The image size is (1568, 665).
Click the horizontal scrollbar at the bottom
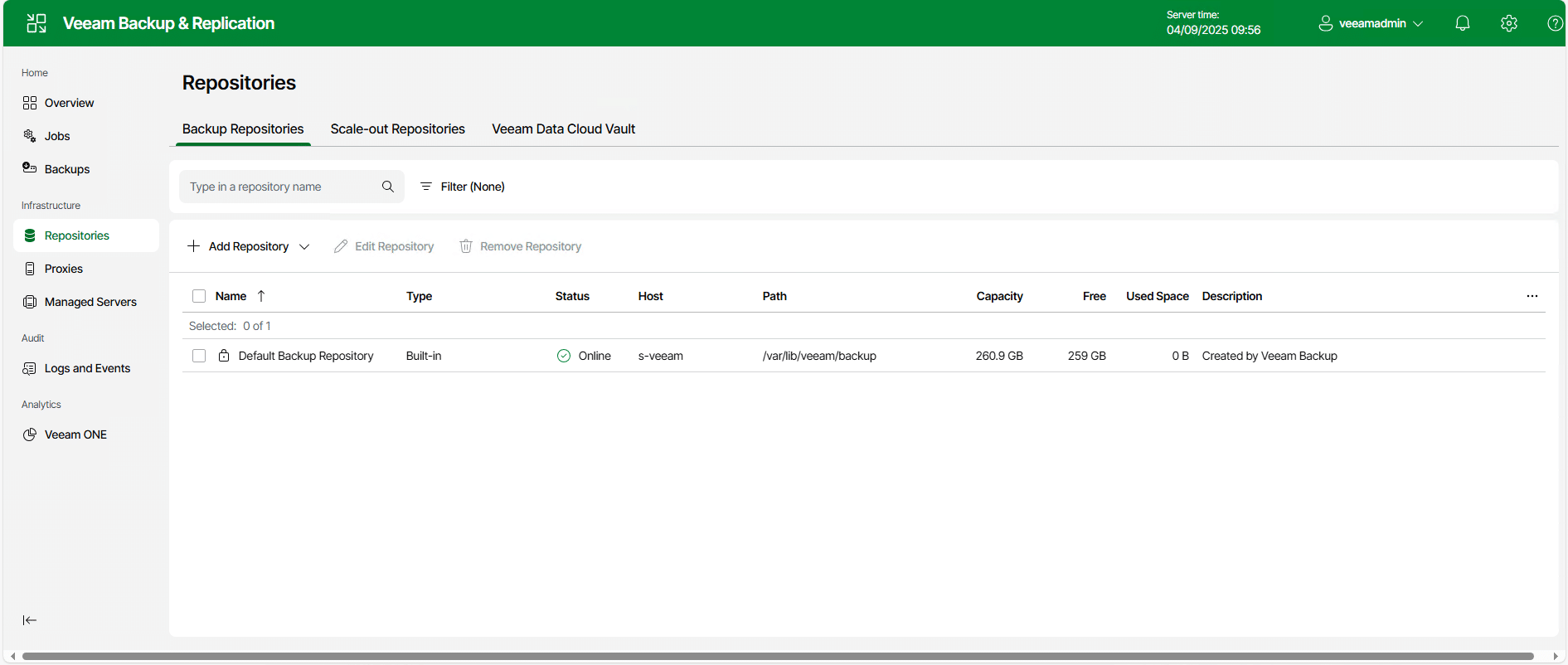point(777,656)
